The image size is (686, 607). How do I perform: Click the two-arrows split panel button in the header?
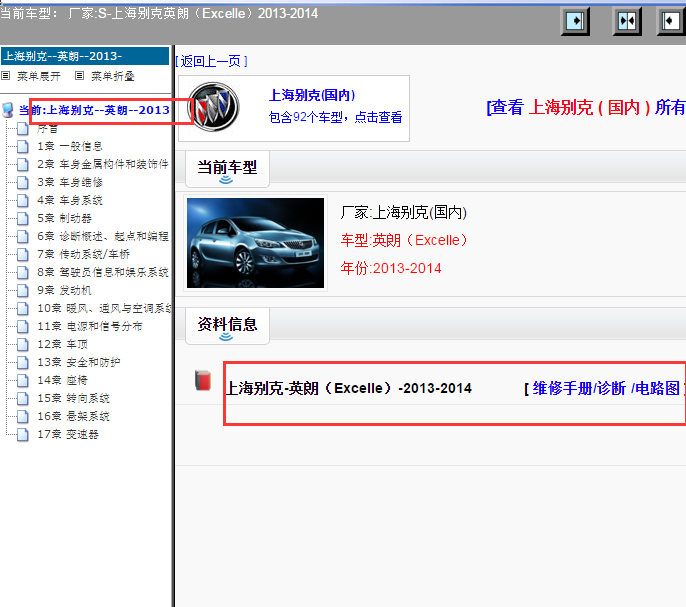[627, 21]
